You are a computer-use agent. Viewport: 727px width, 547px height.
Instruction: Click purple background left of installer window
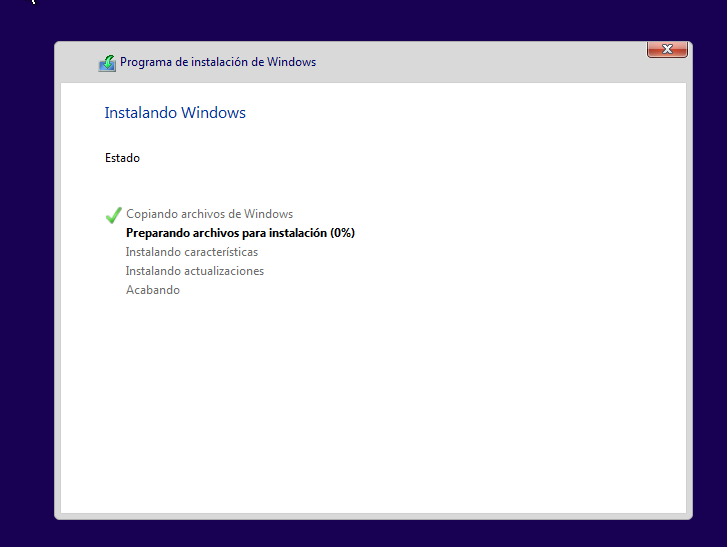coord(26,300)
